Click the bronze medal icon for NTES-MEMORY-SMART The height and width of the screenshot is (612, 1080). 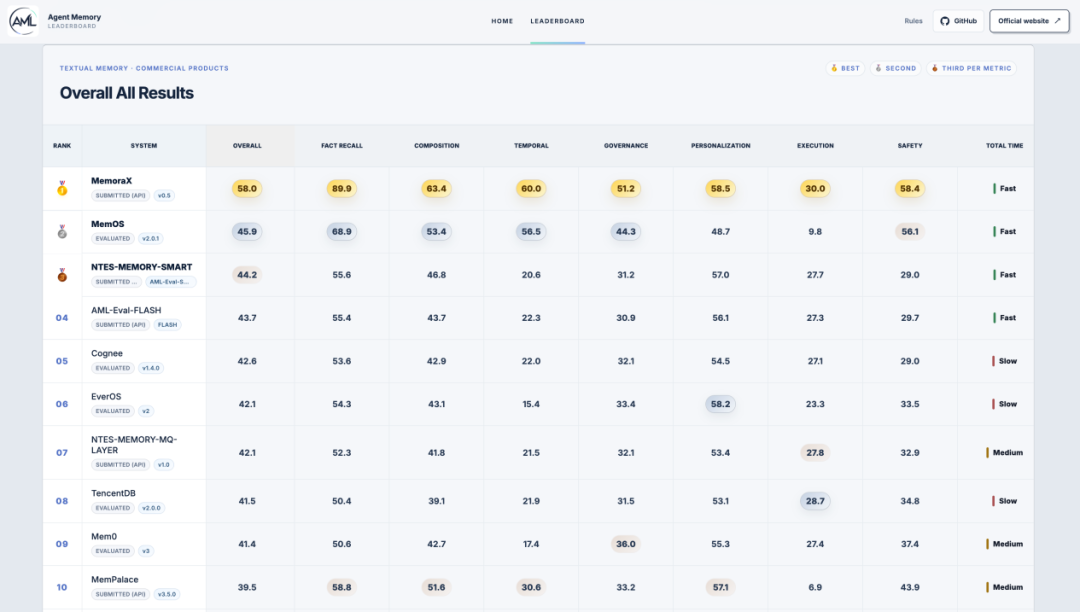tap(62, 275)
